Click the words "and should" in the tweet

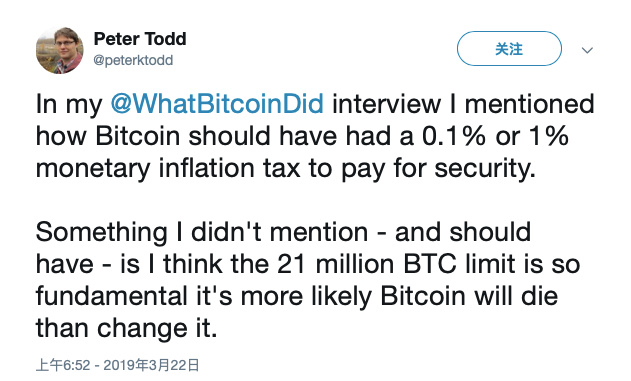coord(463,232)
